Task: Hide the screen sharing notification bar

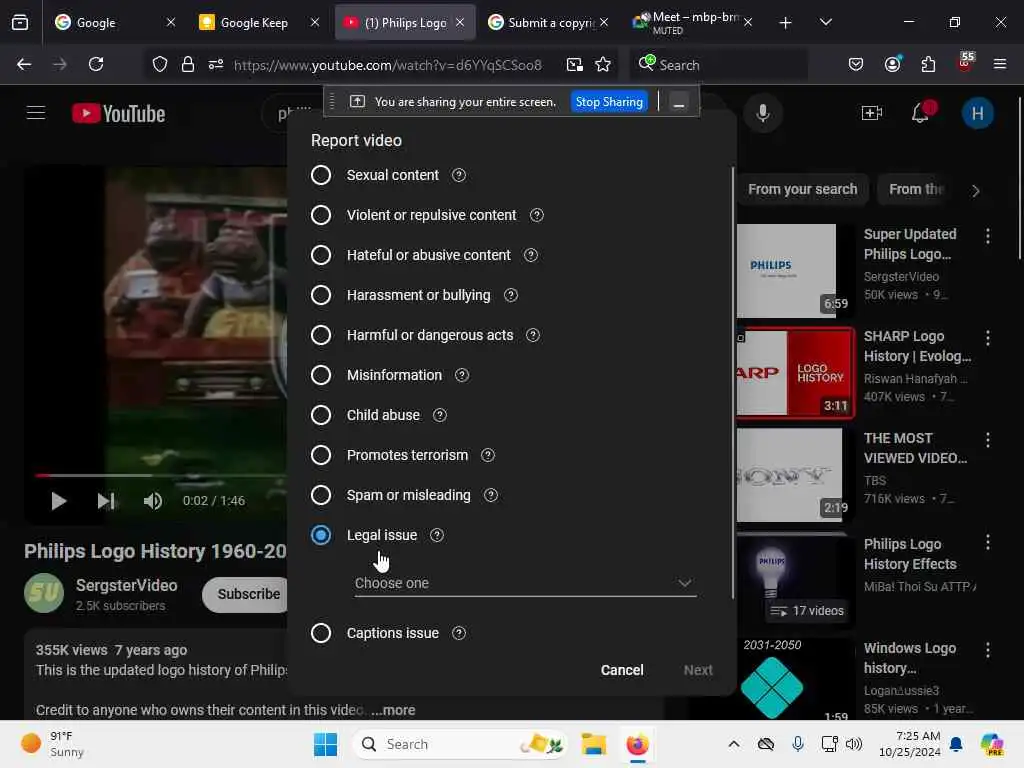Action: point(679,103)
